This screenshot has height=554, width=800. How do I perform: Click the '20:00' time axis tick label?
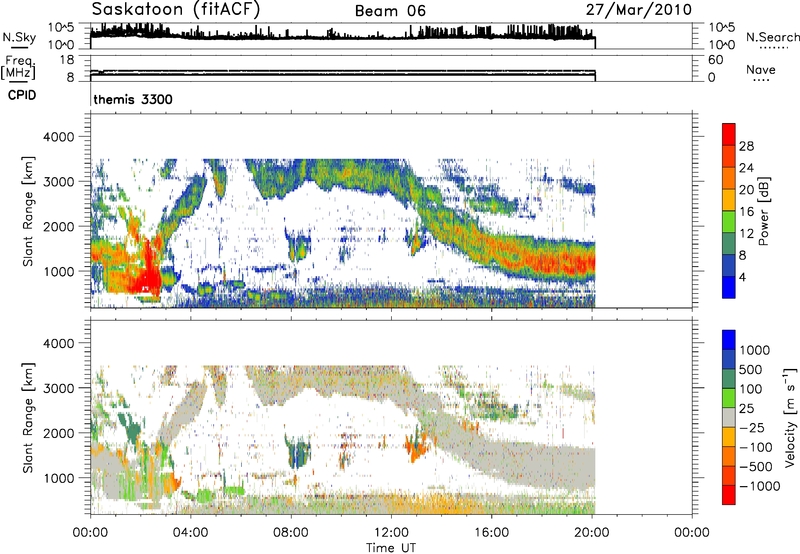point(592,533)
